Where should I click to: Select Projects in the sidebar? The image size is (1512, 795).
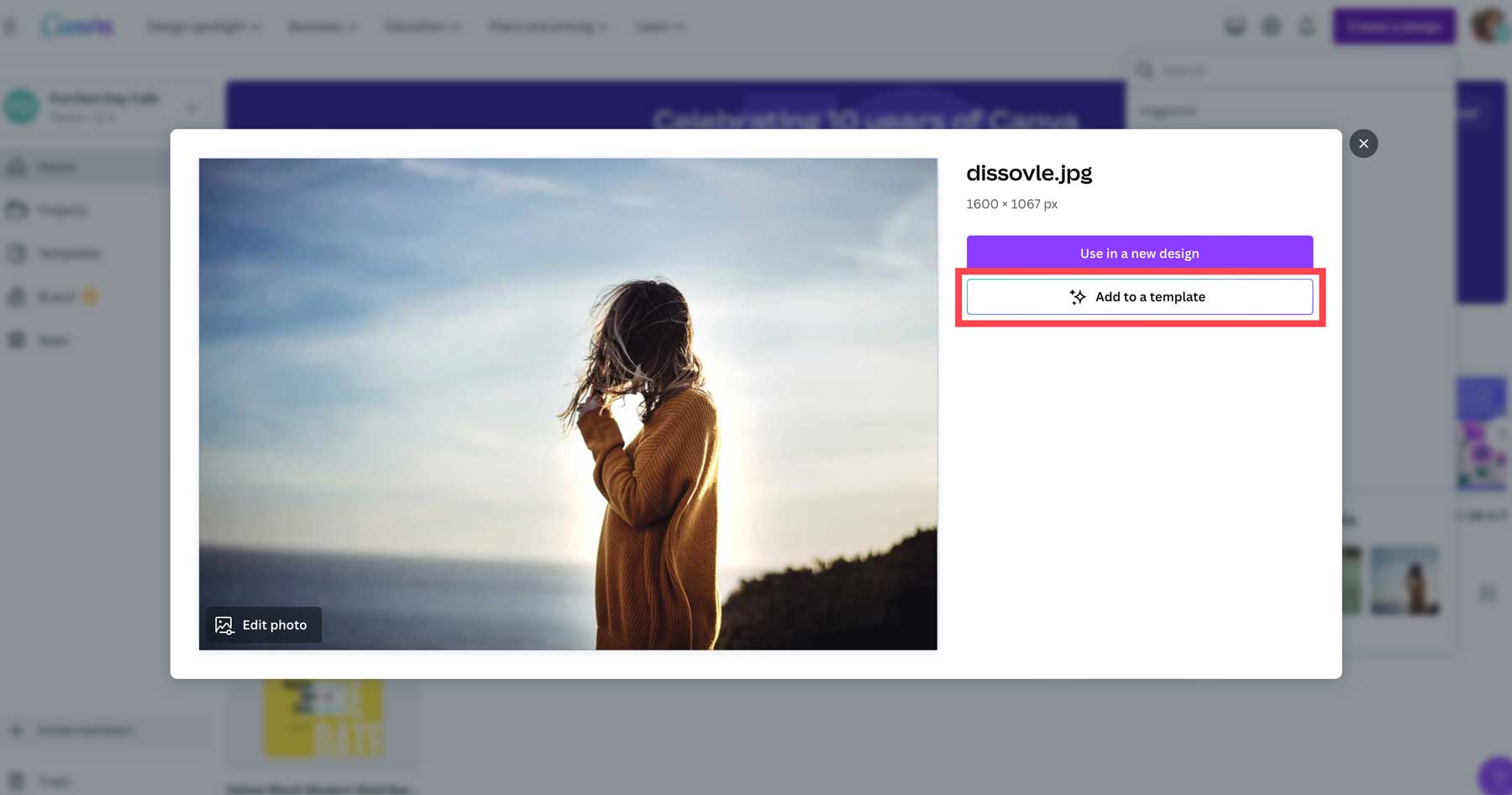tap(63, 210)
